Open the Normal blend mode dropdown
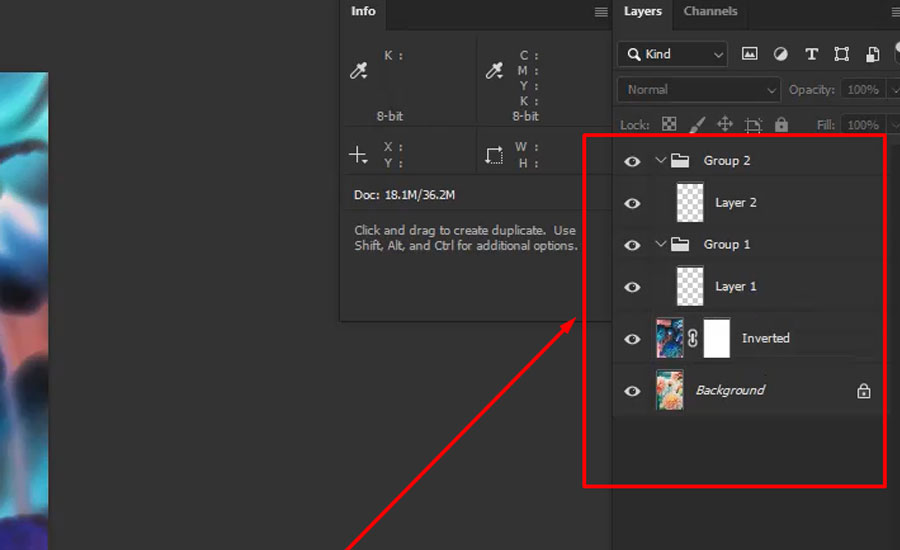The image size is (900, 550). click(699, 90)
